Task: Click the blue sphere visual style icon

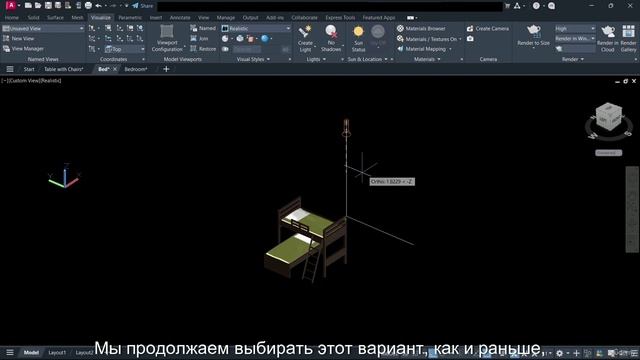Action: pyautogui.click(x=265, y=38)
